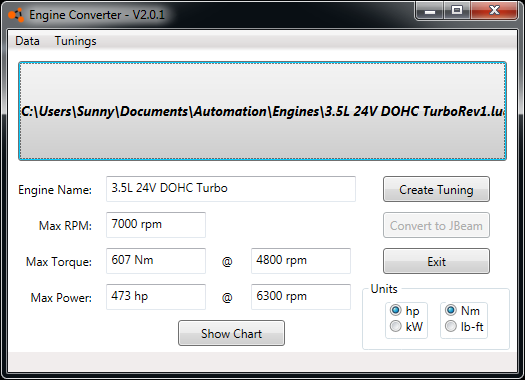525x380 pixels.
Task: Click the Engine Converter app icon
Action: [x=16, y=15]
